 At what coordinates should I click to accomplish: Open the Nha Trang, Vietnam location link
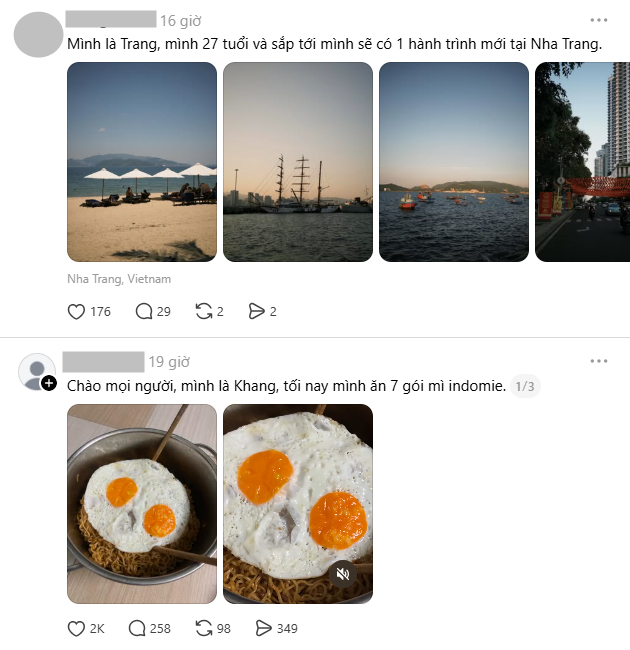pos(119,279)
